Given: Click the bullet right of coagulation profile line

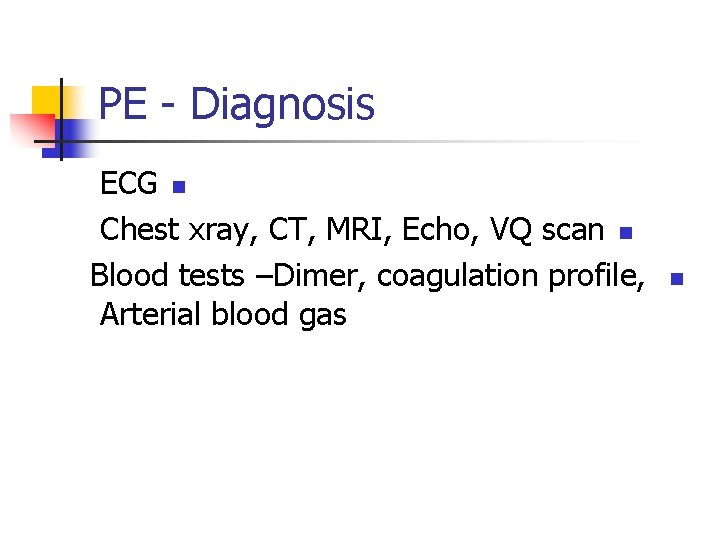Looking at the screenshot, I should coord(675,278).
